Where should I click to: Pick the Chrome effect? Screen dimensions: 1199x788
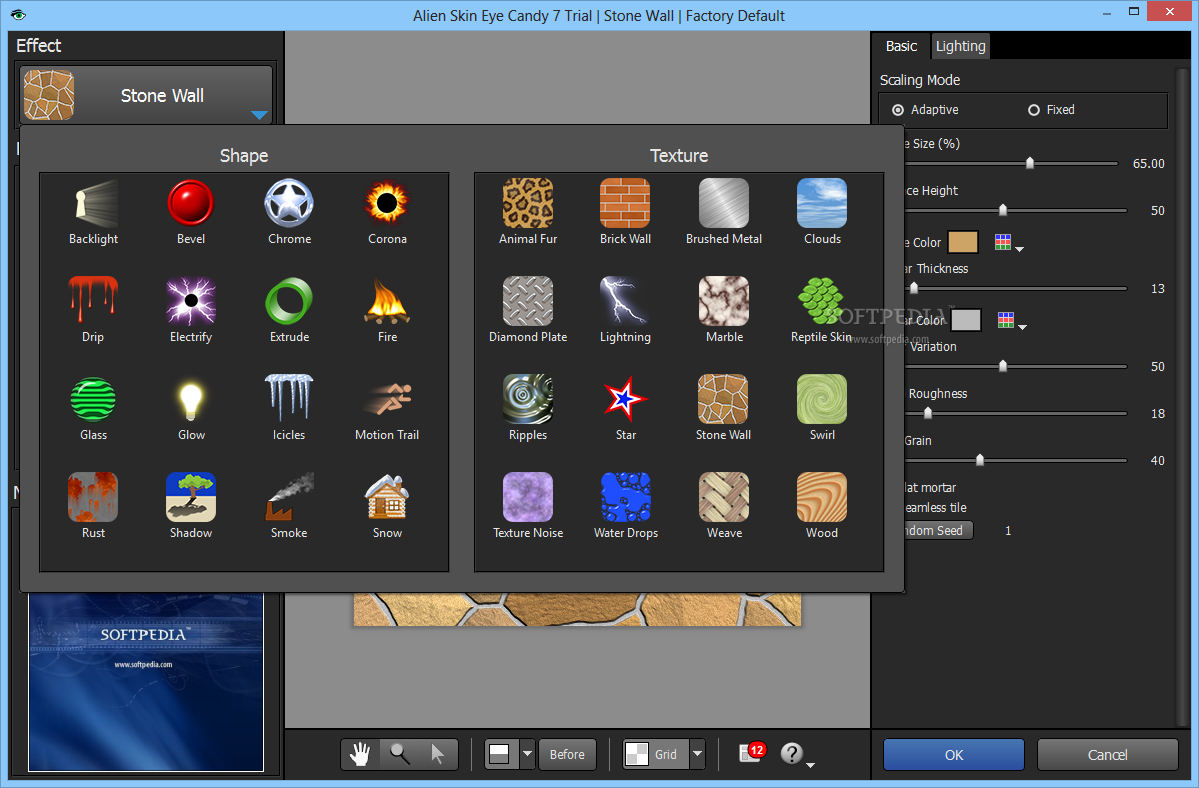tap(289, 212)
